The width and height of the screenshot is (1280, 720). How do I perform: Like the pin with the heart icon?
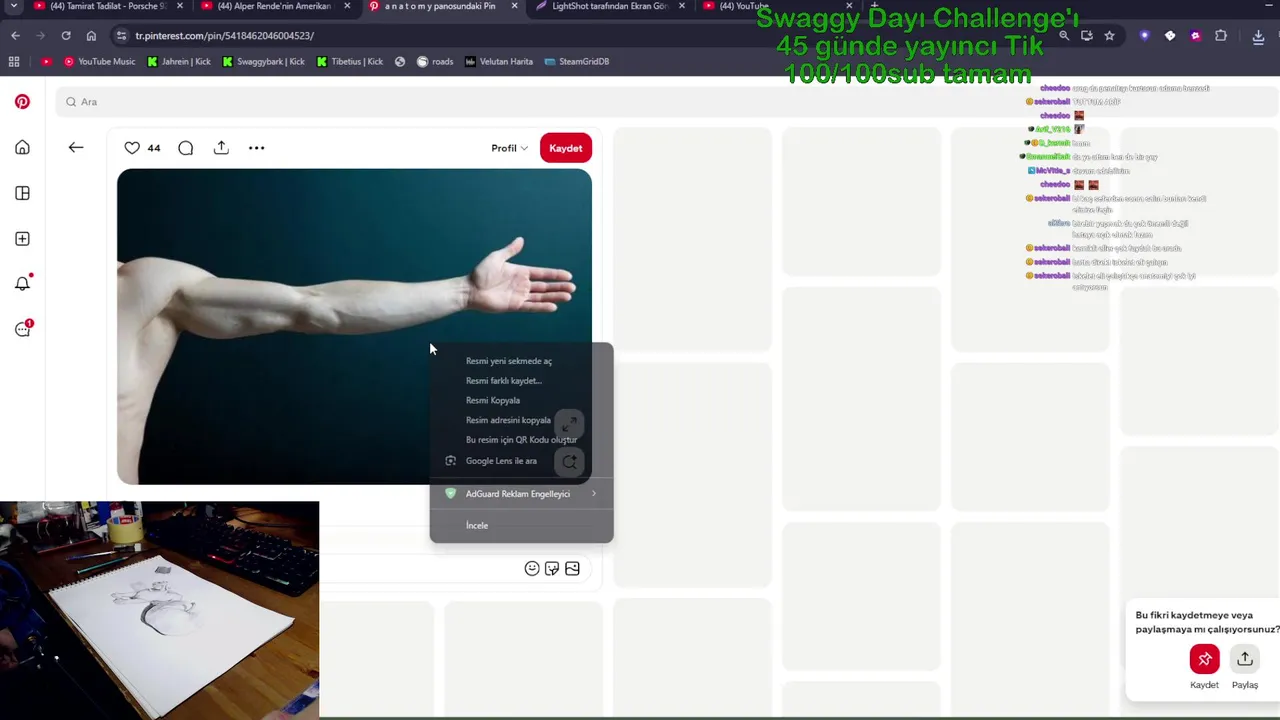132,148
